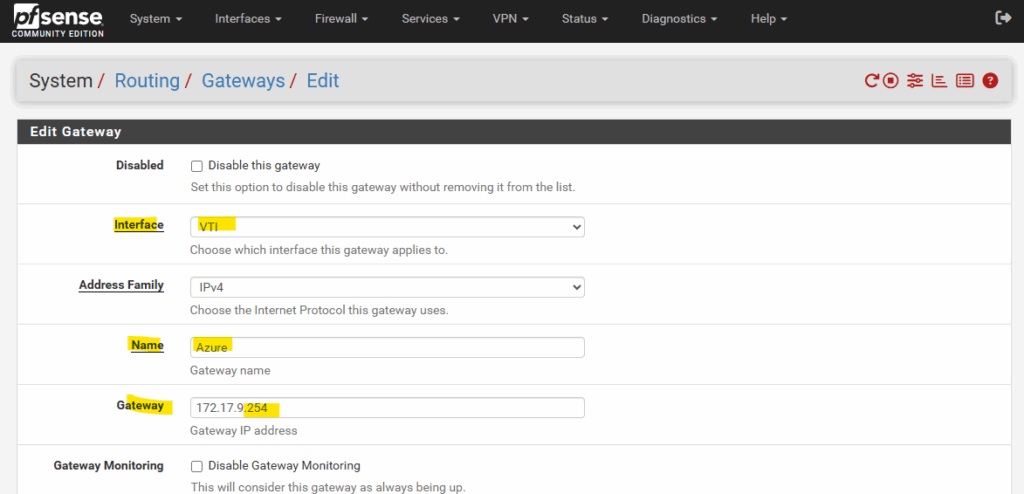The width and height of the screenshot is (1024, 494).
Task: Click the pfSense logo
Action: click(57, 19)
